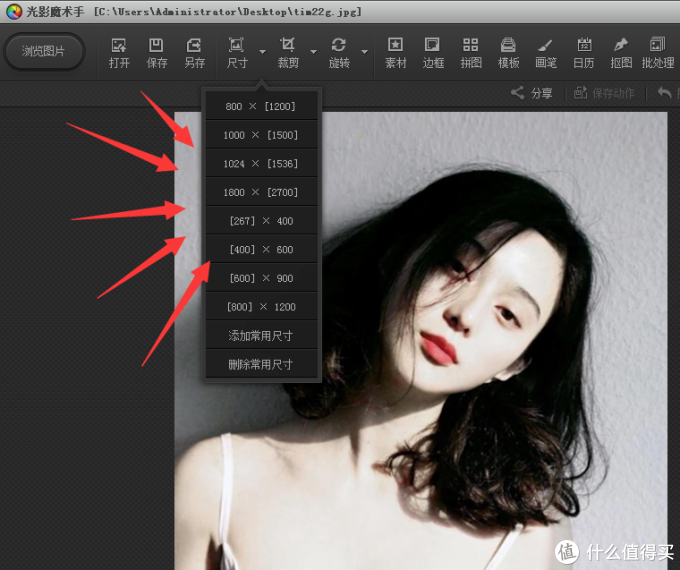Open the Collage (拼图) tool
680x570 pixels.
[x=471, y=52]
